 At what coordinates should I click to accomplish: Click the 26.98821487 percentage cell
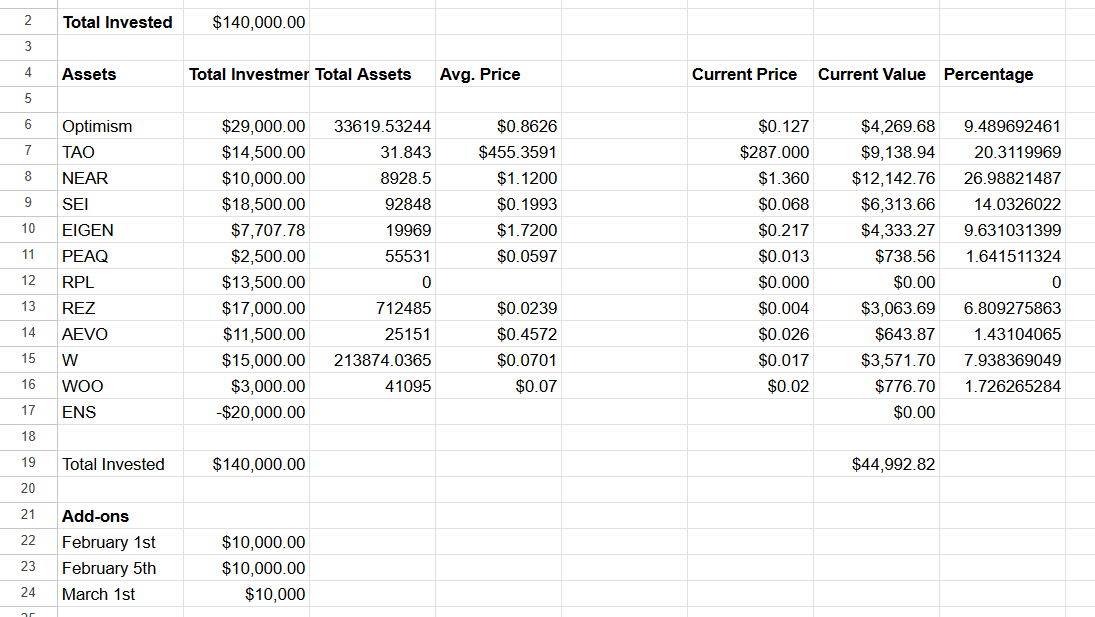click(x=1002, y=178)
